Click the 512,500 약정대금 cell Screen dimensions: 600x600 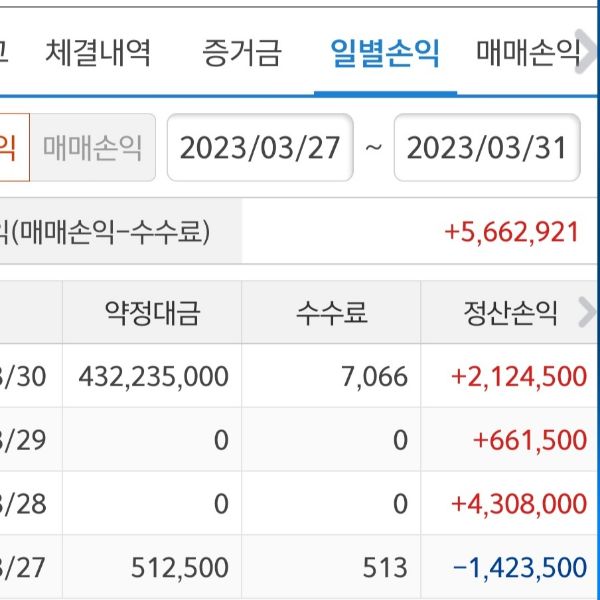[x=180, y=568]
